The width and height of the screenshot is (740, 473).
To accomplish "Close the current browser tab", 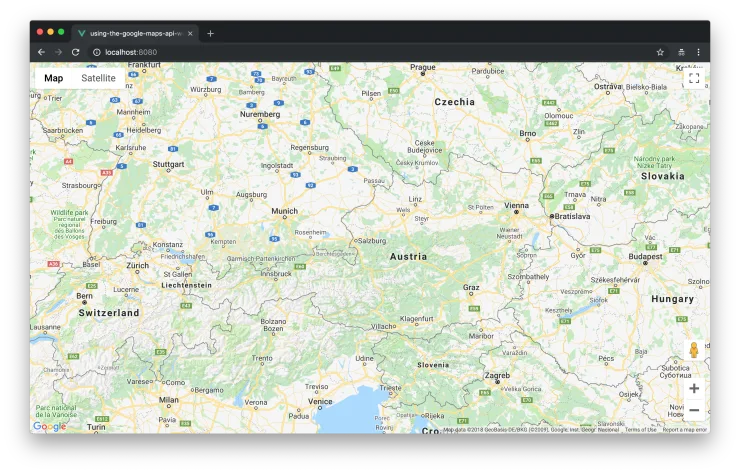I will pyautogui.click(x=190, y=33).
